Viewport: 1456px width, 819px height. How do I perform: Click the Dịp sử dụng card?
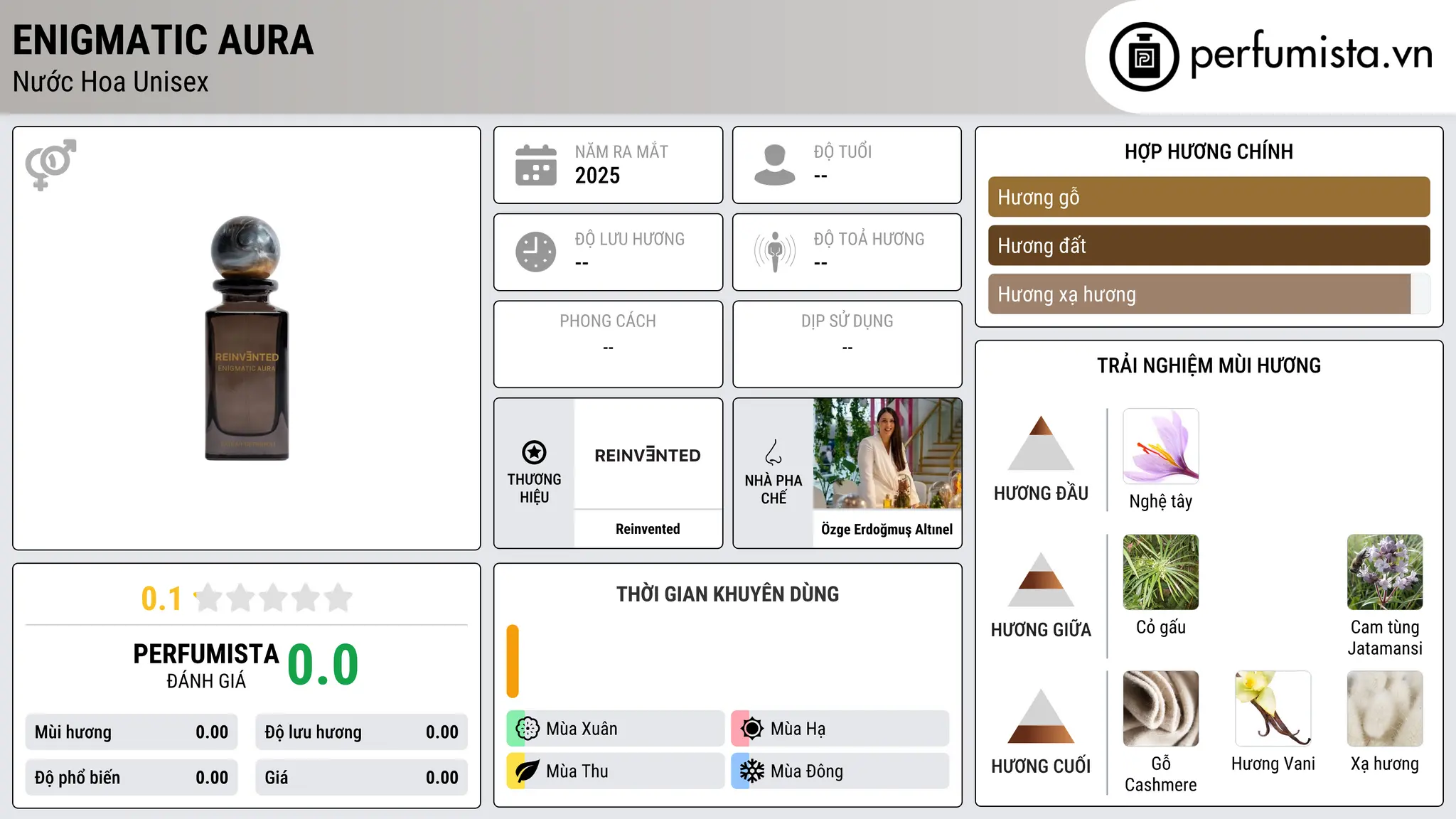[847, 344]
